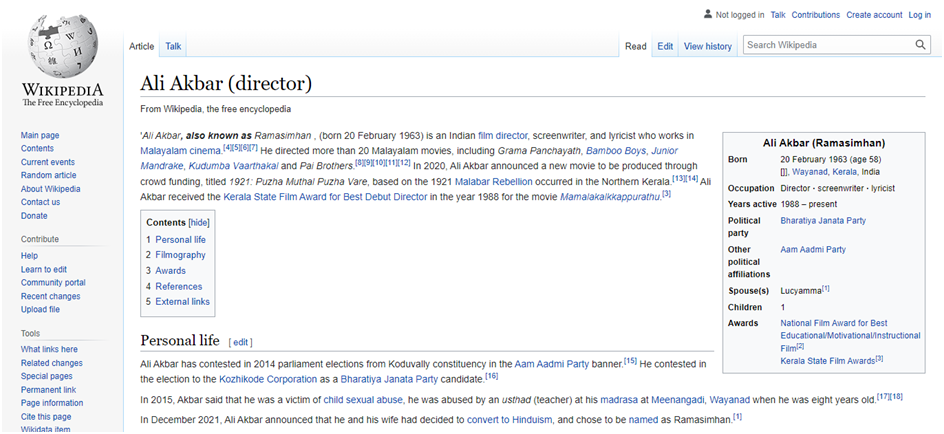Open What links here
Viewport: 944px width, 434px height.
pos(49,349)
